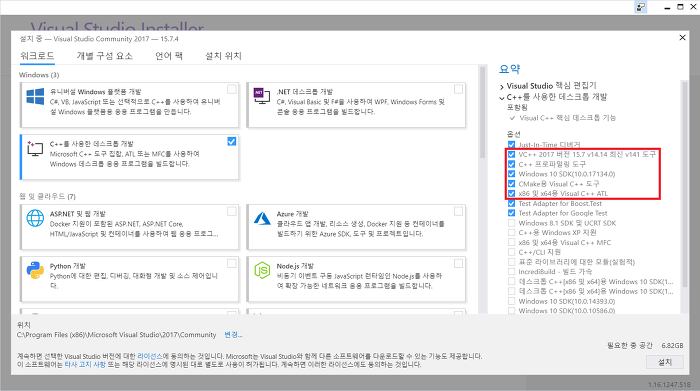
Task: Click the Windows (3) section heading
Action: [x=39, y=75]
